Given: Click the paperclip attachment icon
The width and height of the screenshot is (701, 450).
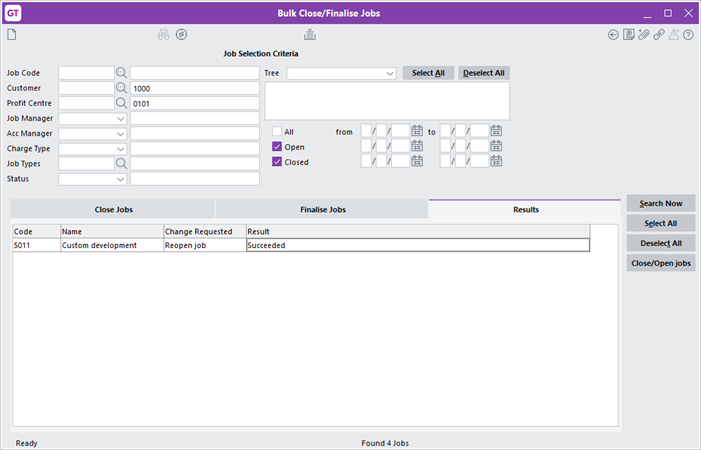Looking at the screenshot, I should (644, 35).
